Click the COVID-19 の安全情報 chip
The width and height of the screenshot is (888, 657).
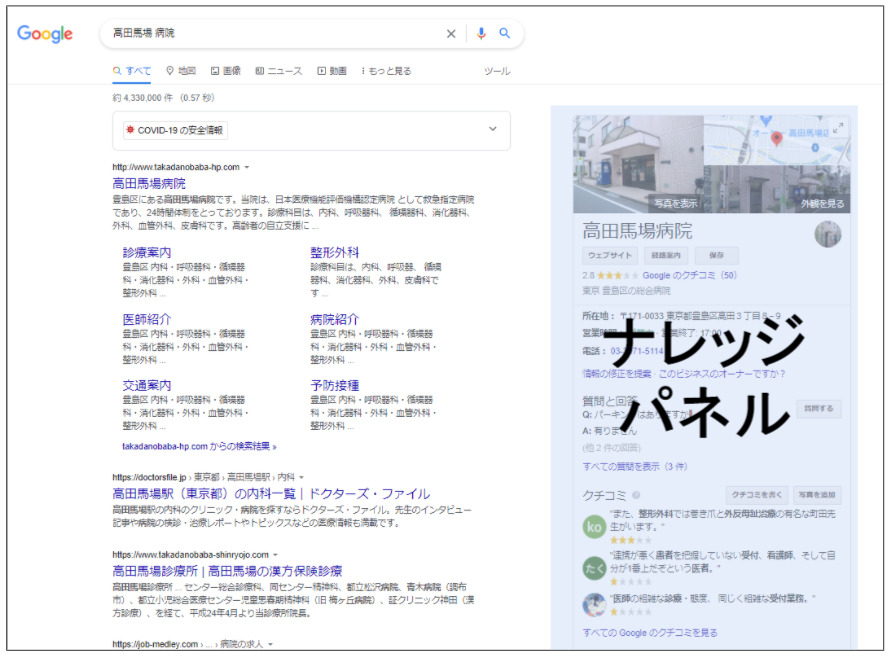point(174,130)
